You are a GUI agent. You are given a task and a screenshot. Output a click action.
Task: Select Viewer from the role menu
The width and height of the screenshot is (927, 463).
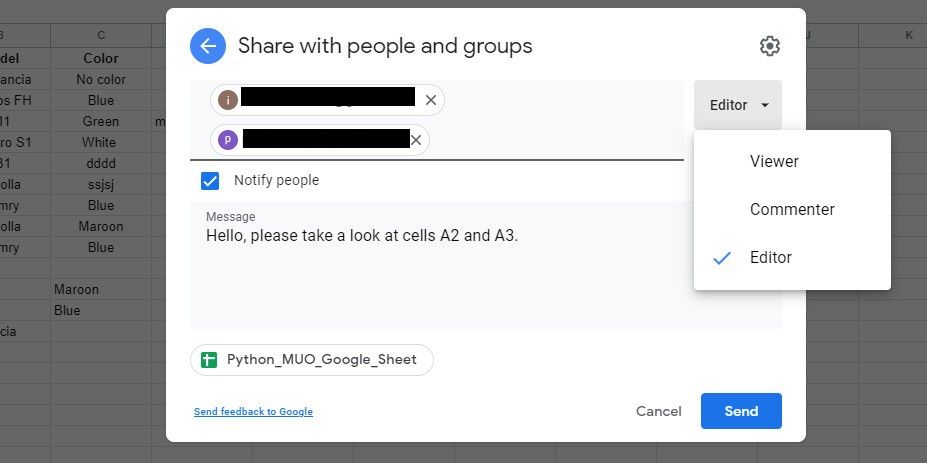(774, 161)
